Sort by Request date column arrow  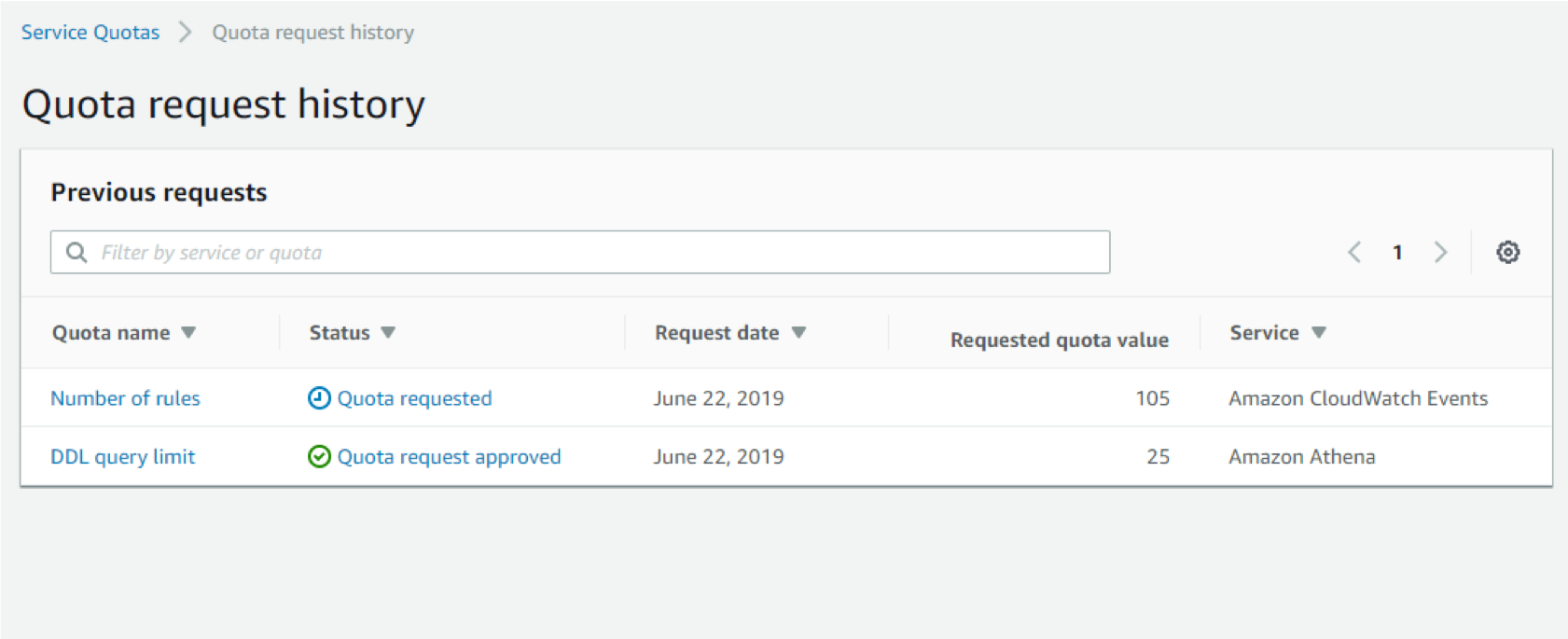pos(798,333)
